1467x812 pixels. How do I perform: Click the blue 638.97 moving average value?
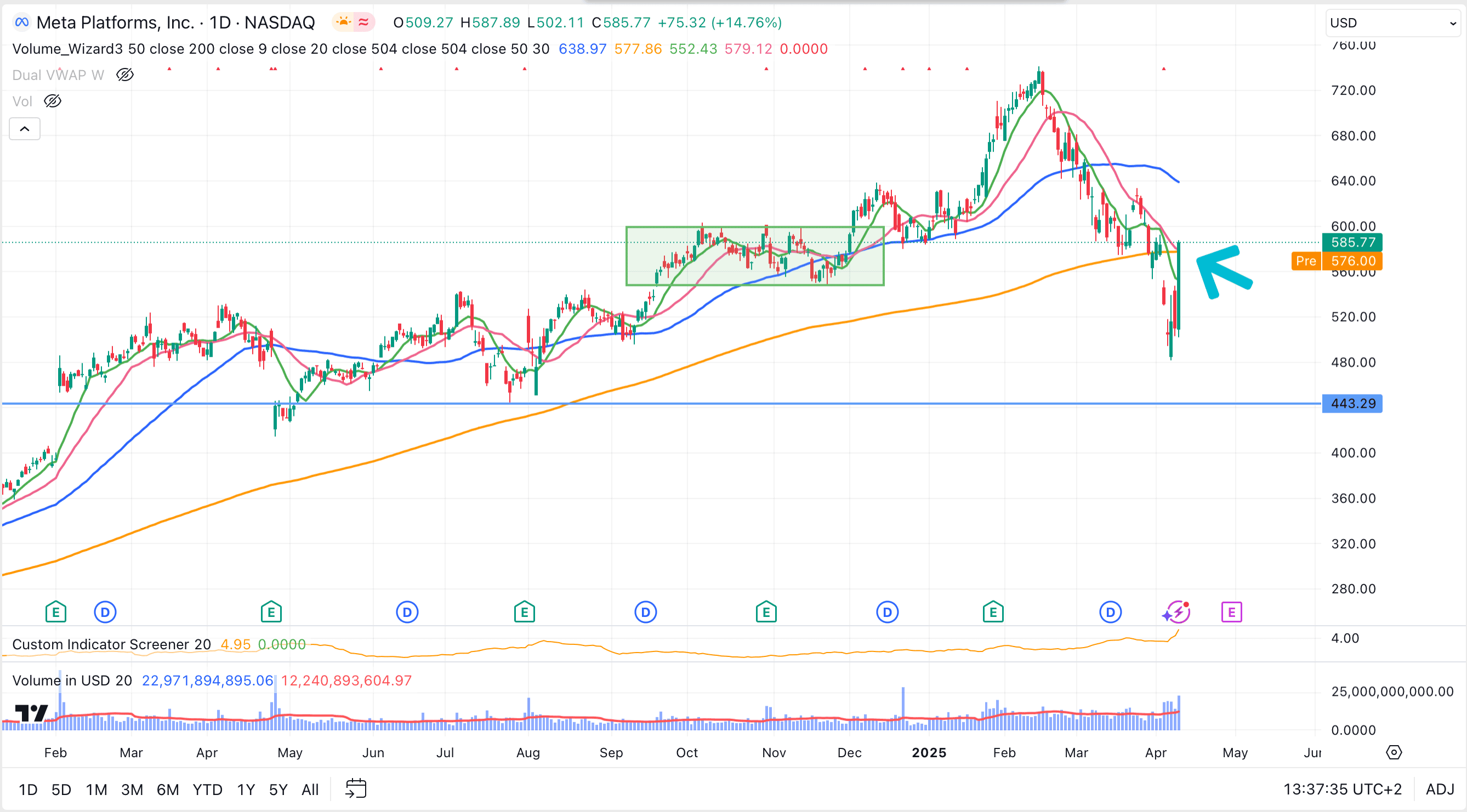click(x=582, y=49)
